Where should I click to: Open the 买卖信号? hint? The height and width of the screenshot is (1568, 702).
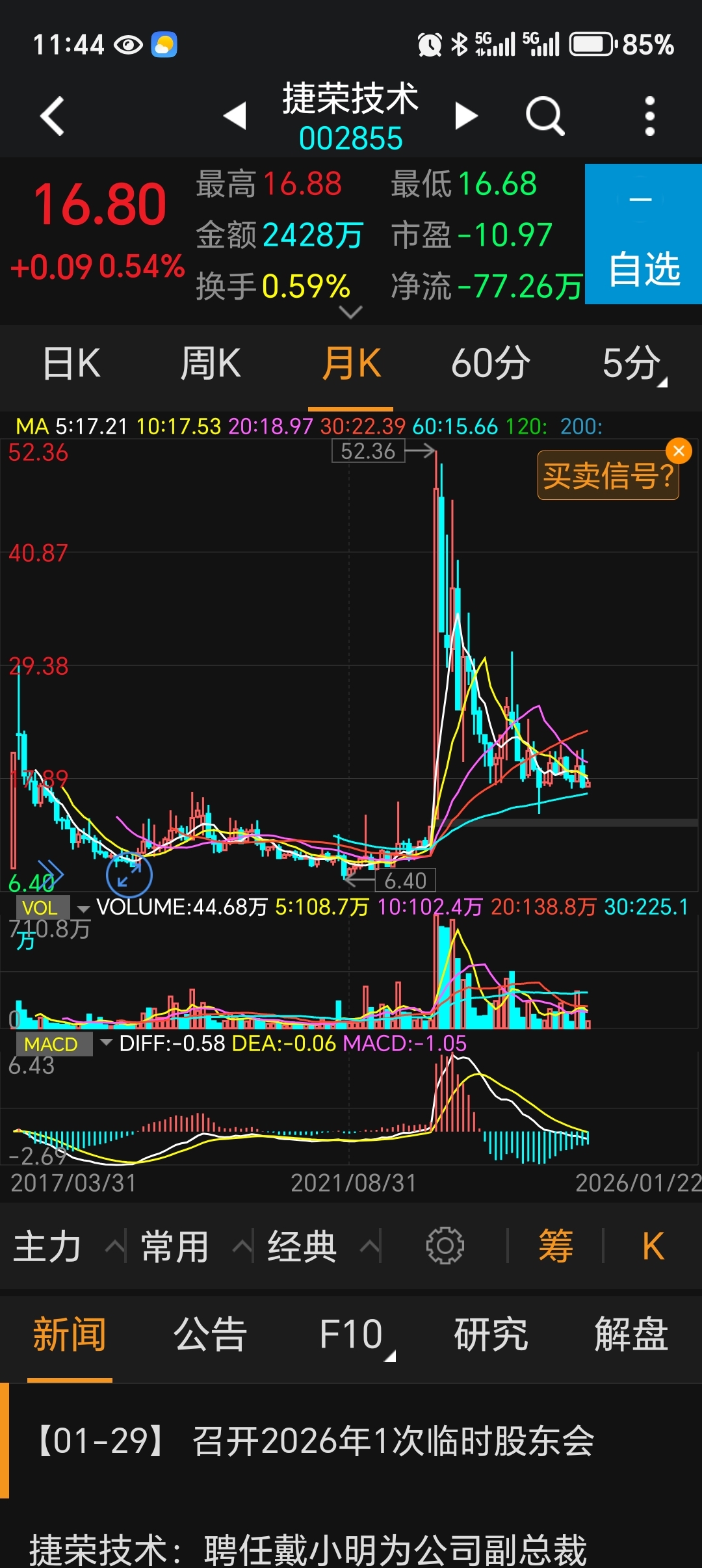pos(608,476)
